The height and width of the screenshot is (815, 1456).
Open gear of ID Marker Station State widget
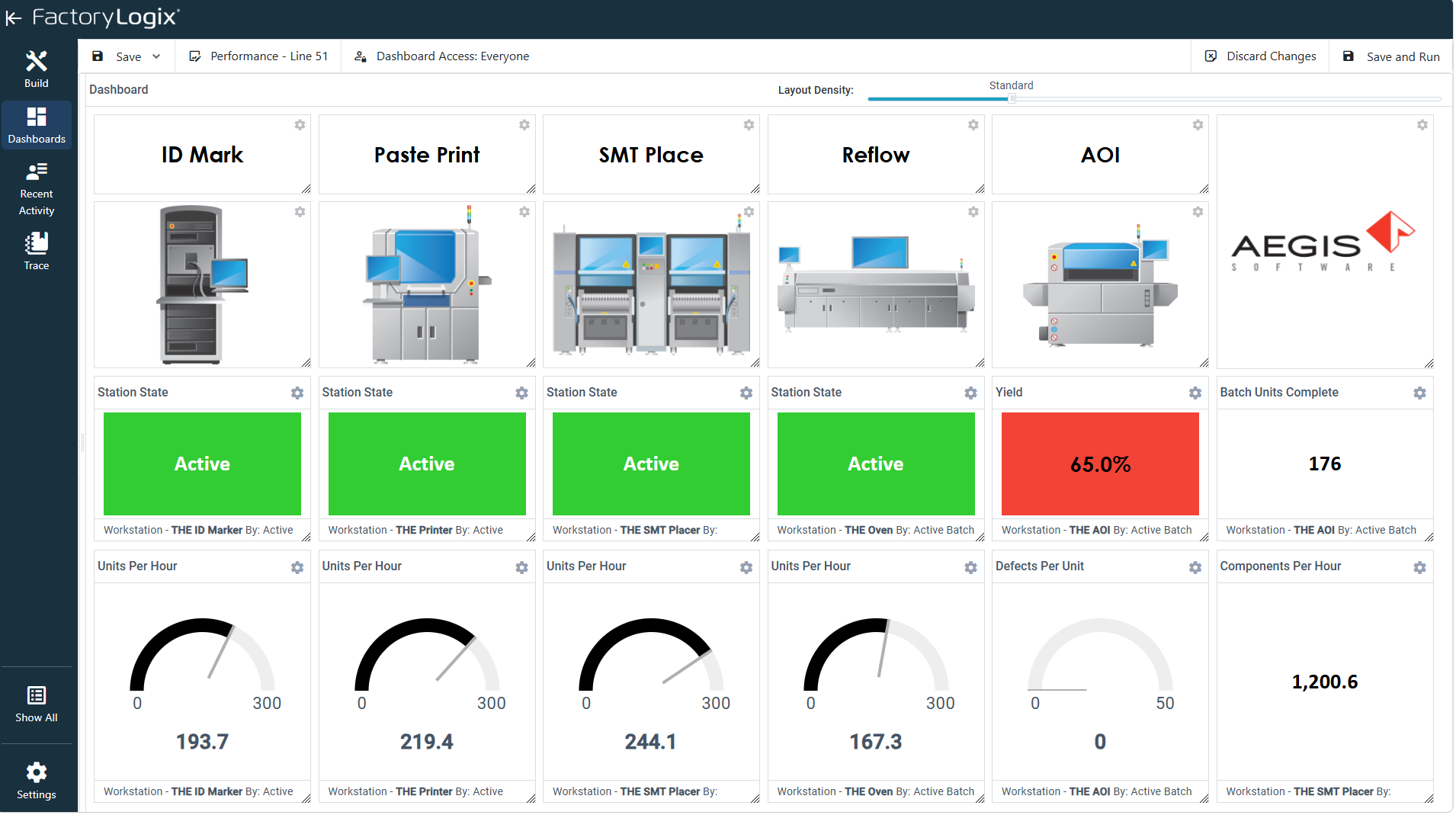click(297, 393)
